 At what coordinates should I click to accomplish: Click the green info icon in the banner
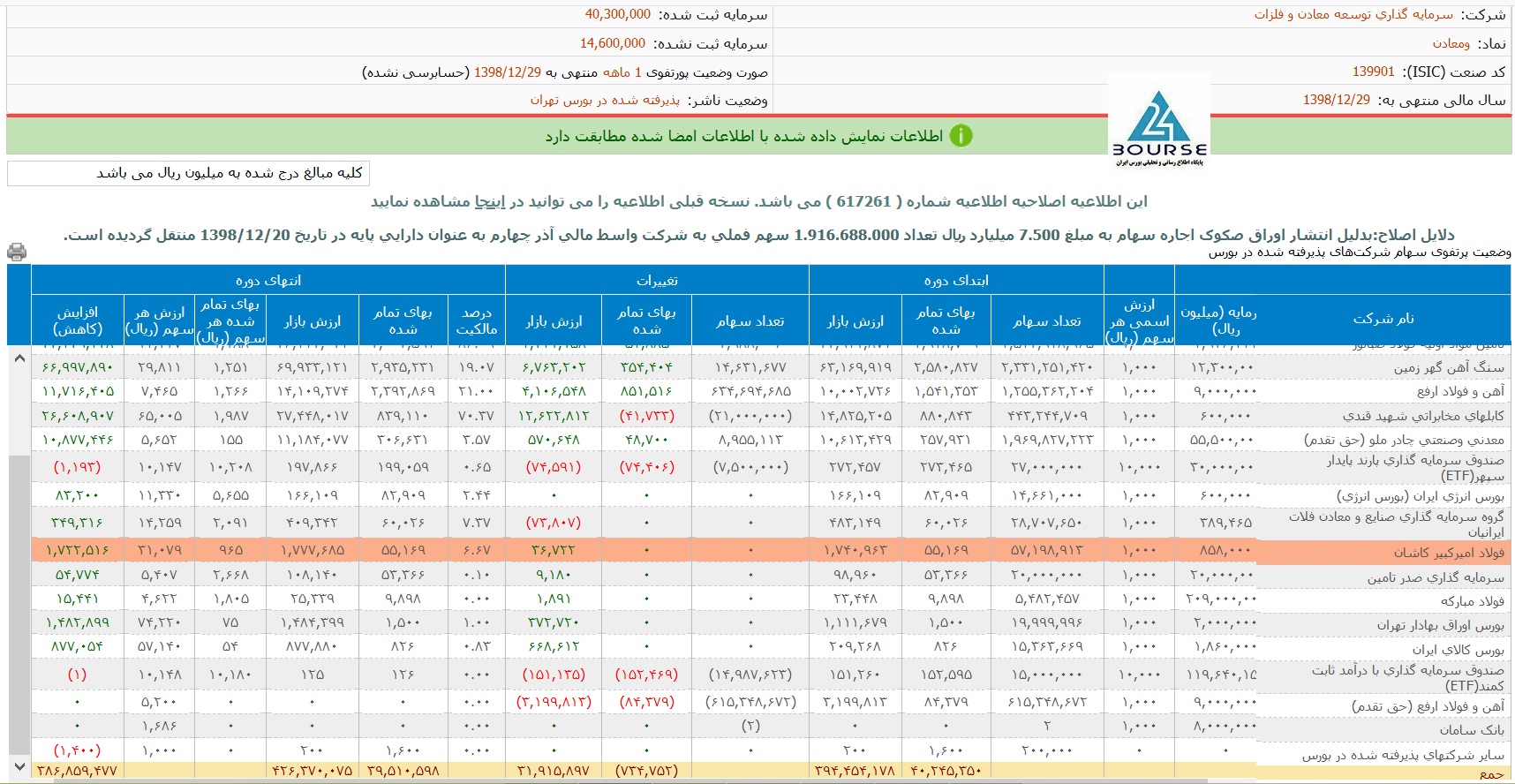[x=961, y=136]
